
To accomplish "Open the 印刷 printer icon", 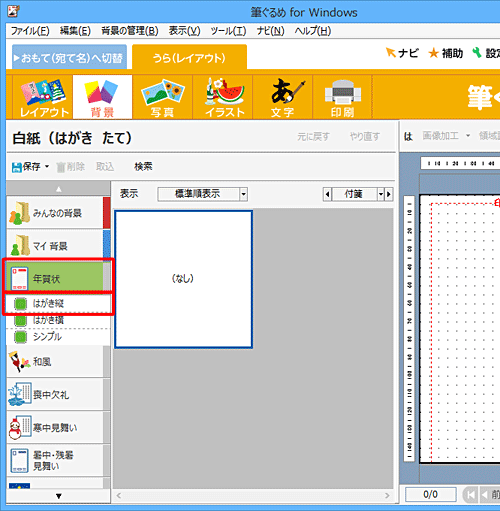I will (342, 97).
